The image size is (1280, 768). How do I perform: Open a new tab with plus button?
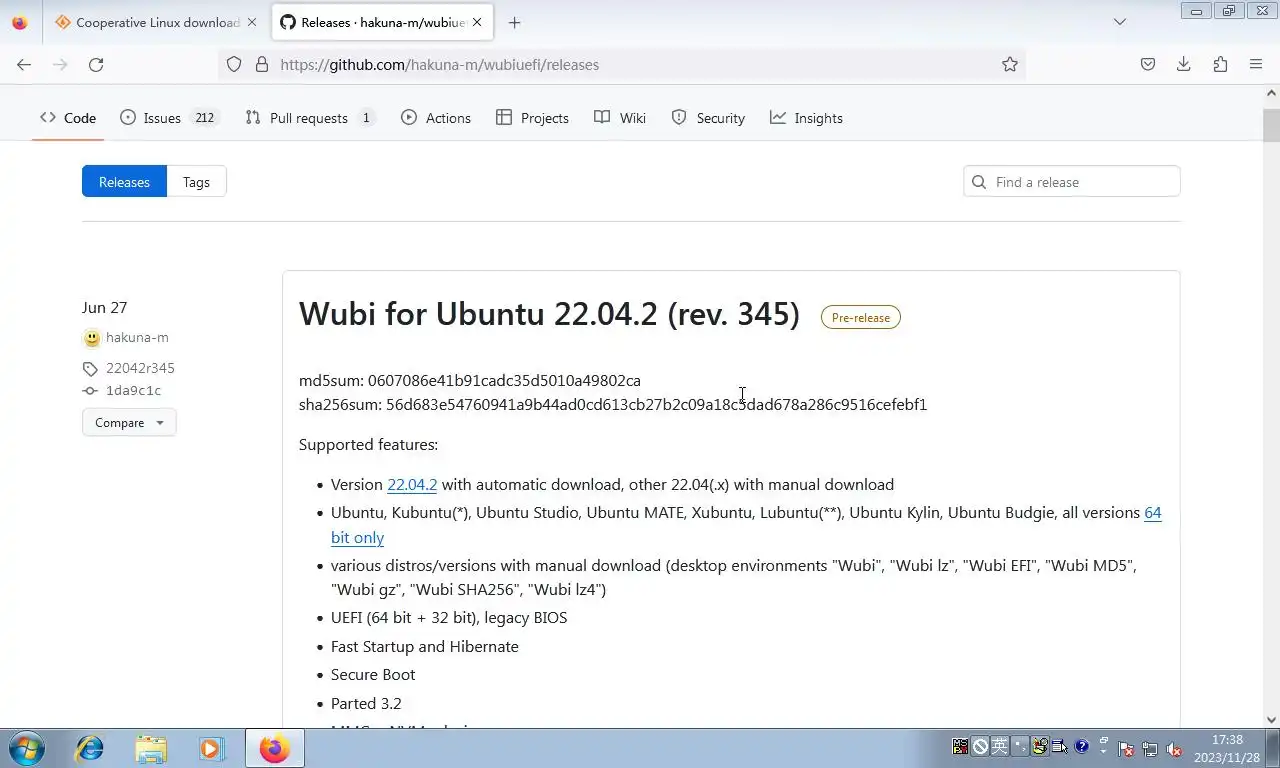514,22
